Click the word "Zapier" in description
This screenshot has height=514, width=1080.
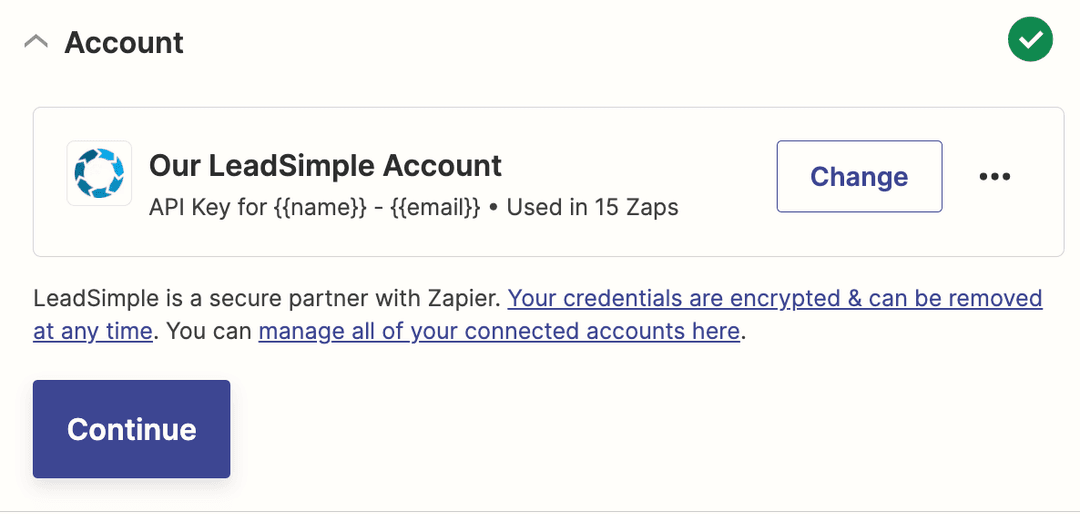click(464, 298)
